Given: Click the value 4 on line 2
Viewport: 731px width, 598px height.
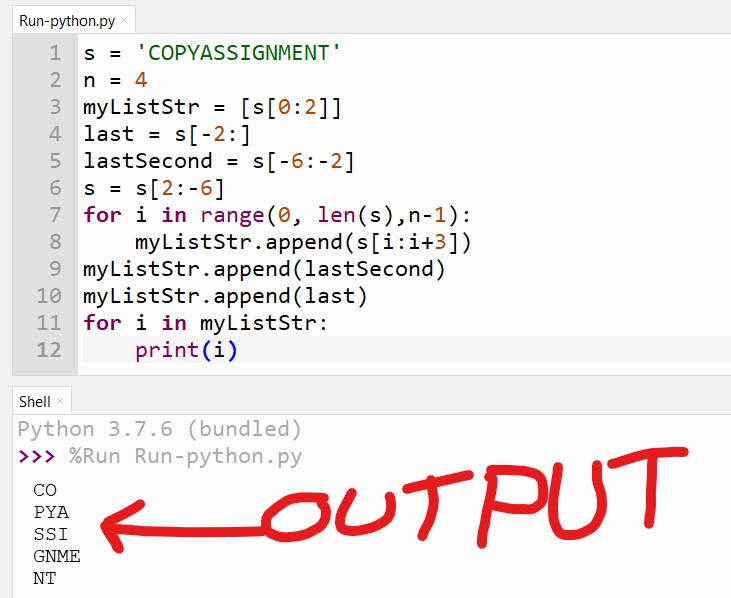Looking at the screenshot, I should point(141,80).
